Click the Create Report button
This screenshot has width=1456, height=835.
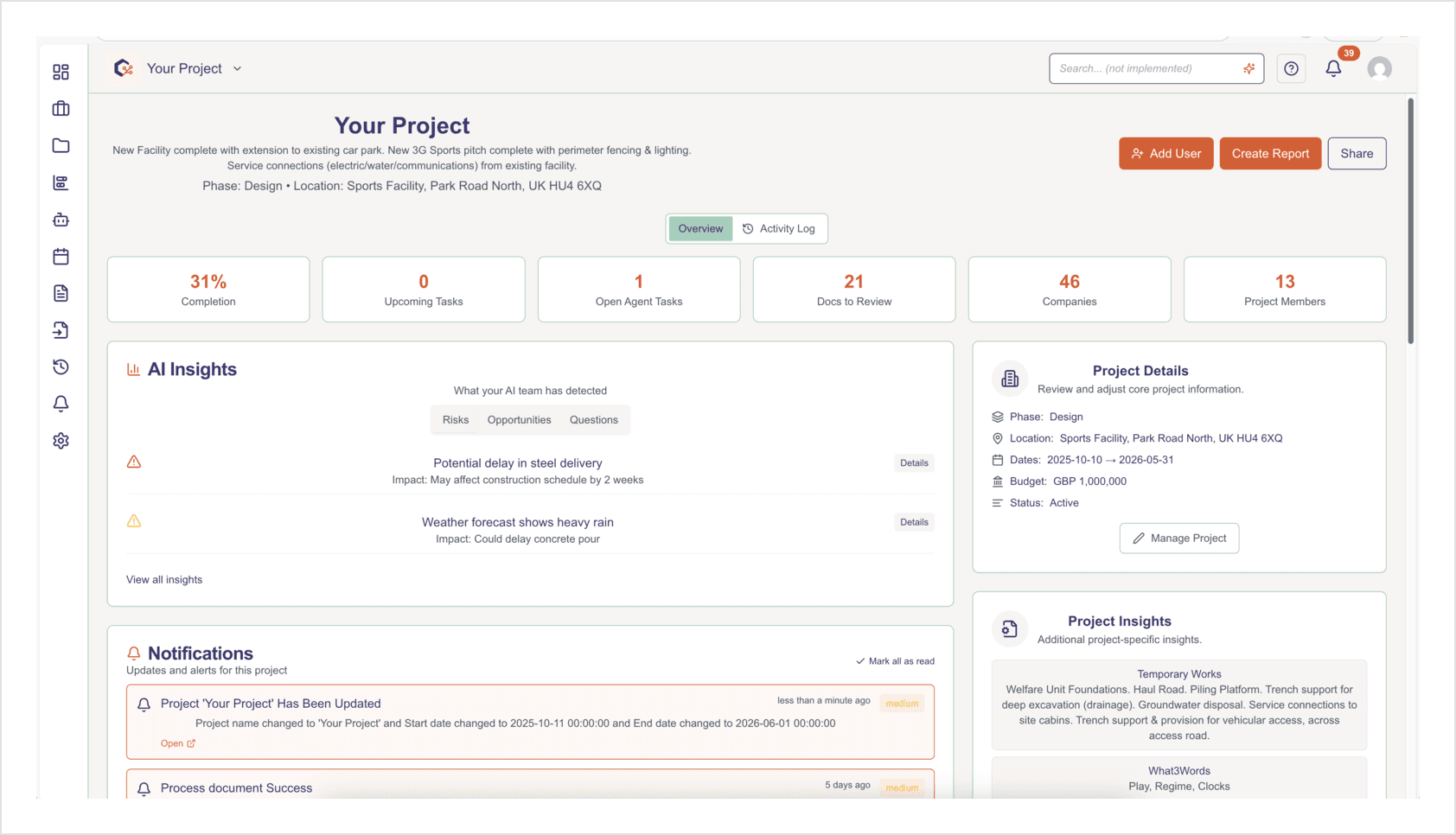tap(1270, 153)
